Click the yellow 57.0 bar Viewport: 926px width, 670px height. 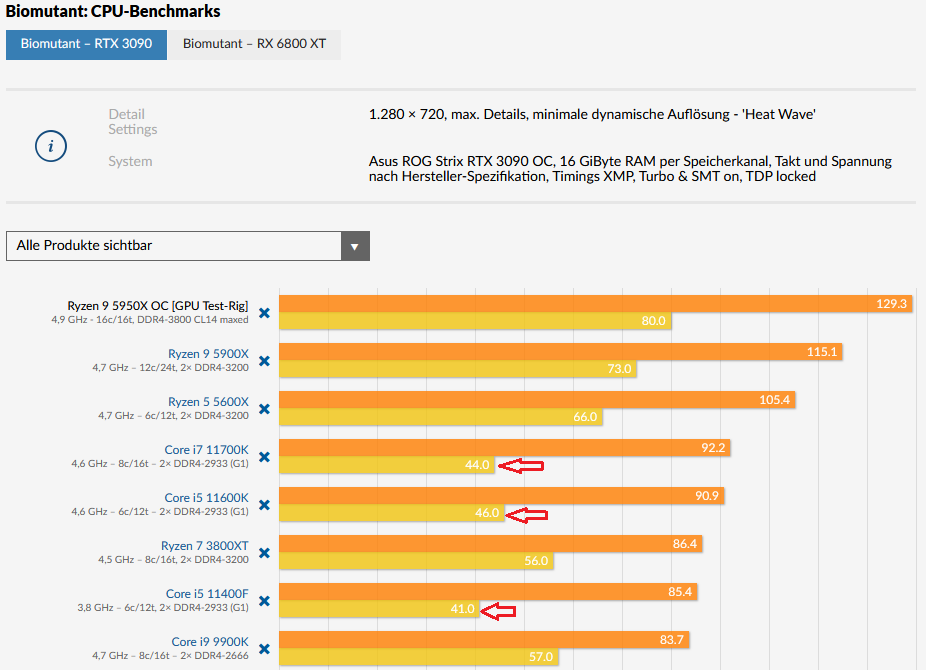click(419, 656)
